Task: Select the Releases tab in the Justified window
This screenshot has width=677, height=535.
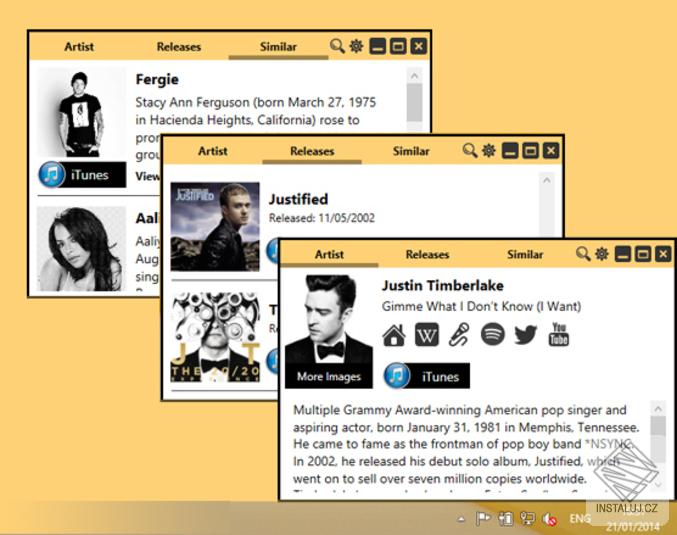Action: [312, 151]
